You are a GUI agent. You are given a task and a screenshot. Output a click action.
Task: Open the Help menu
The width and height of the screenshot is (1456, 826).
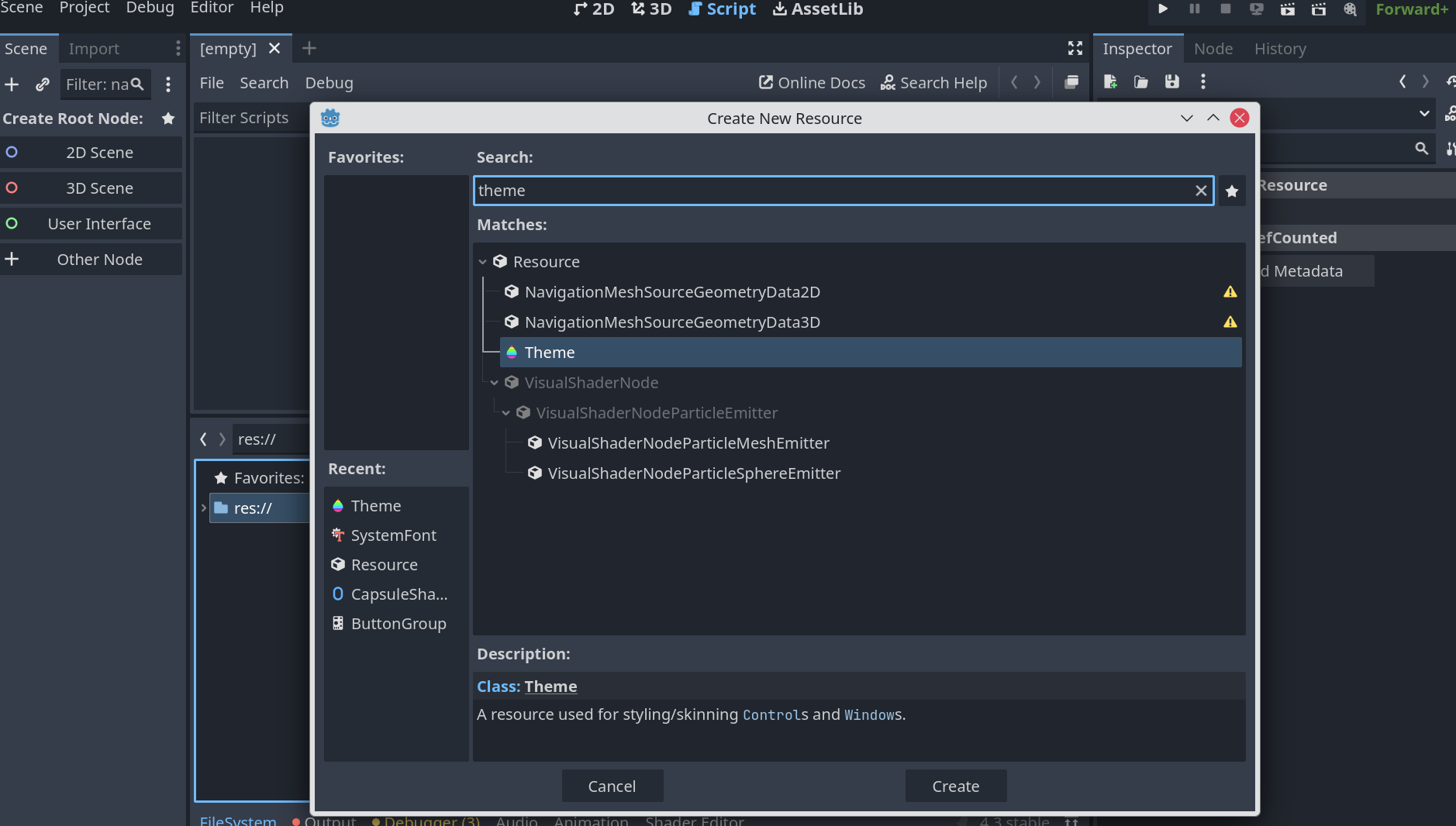pos(267,8)
